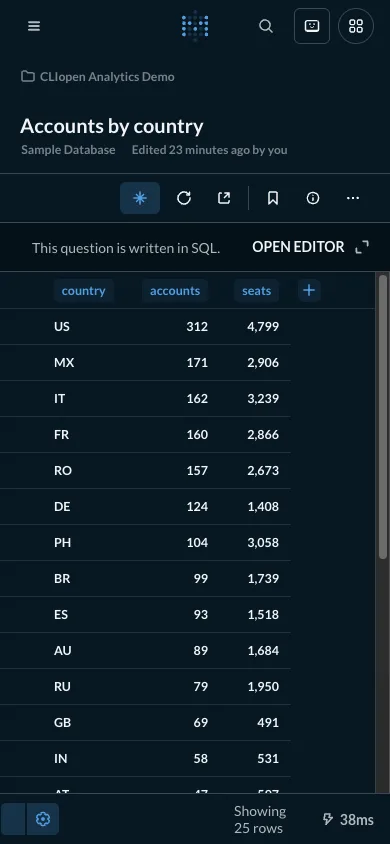
Task: Click the Metabase logo home icon
Action: (195, 26)
